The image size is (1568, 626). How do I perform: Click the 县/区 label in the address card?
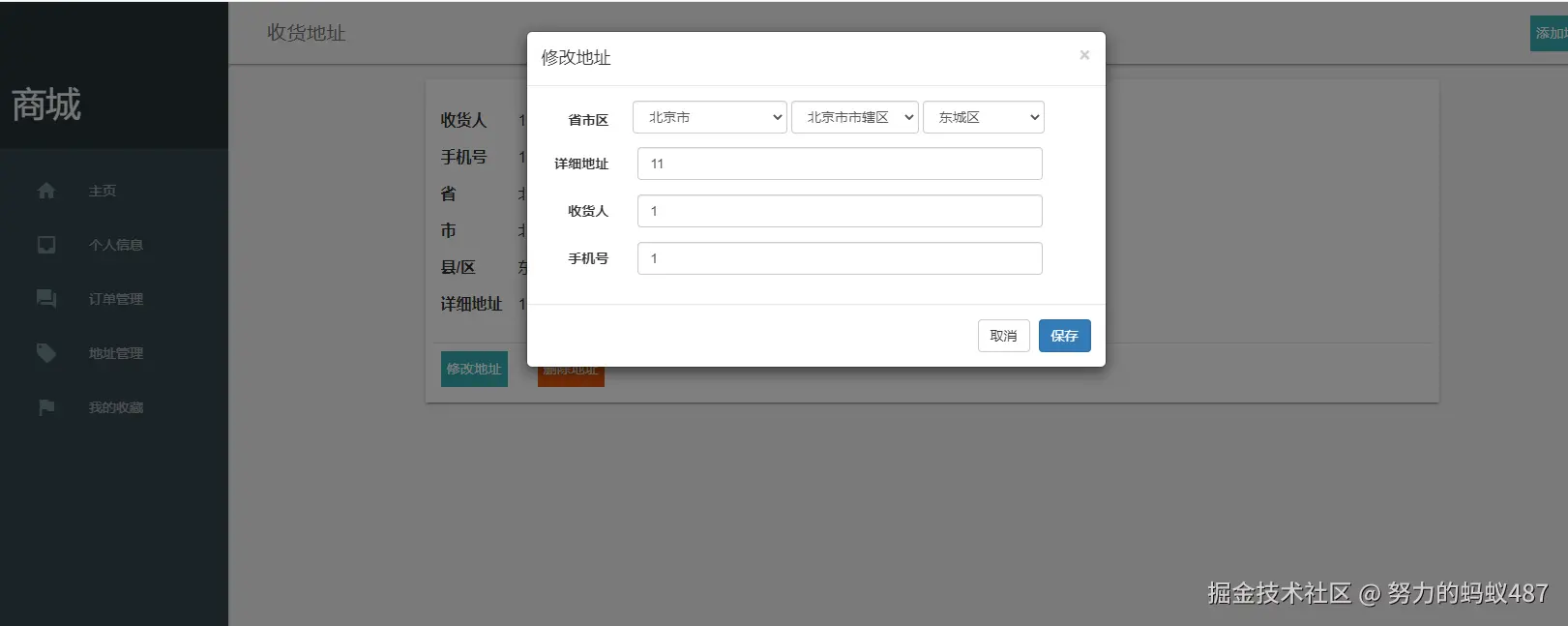tap(459, 267)
